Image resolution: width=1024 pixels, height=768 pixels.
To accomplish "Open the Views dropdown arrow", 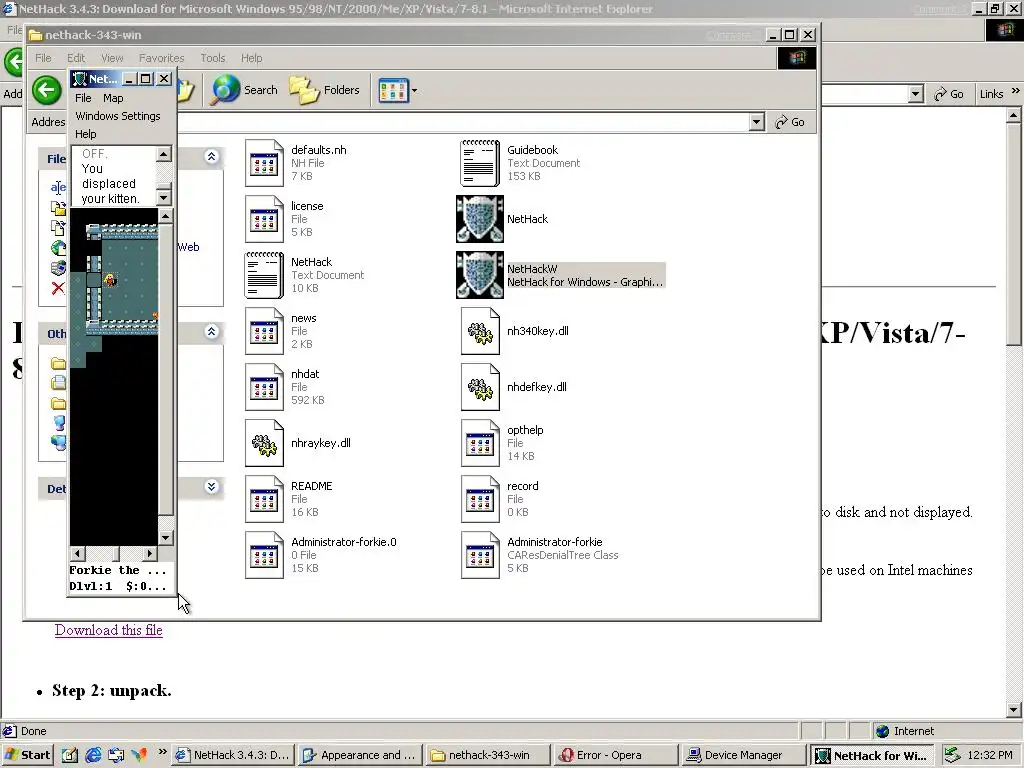I will tap(414, 90).
